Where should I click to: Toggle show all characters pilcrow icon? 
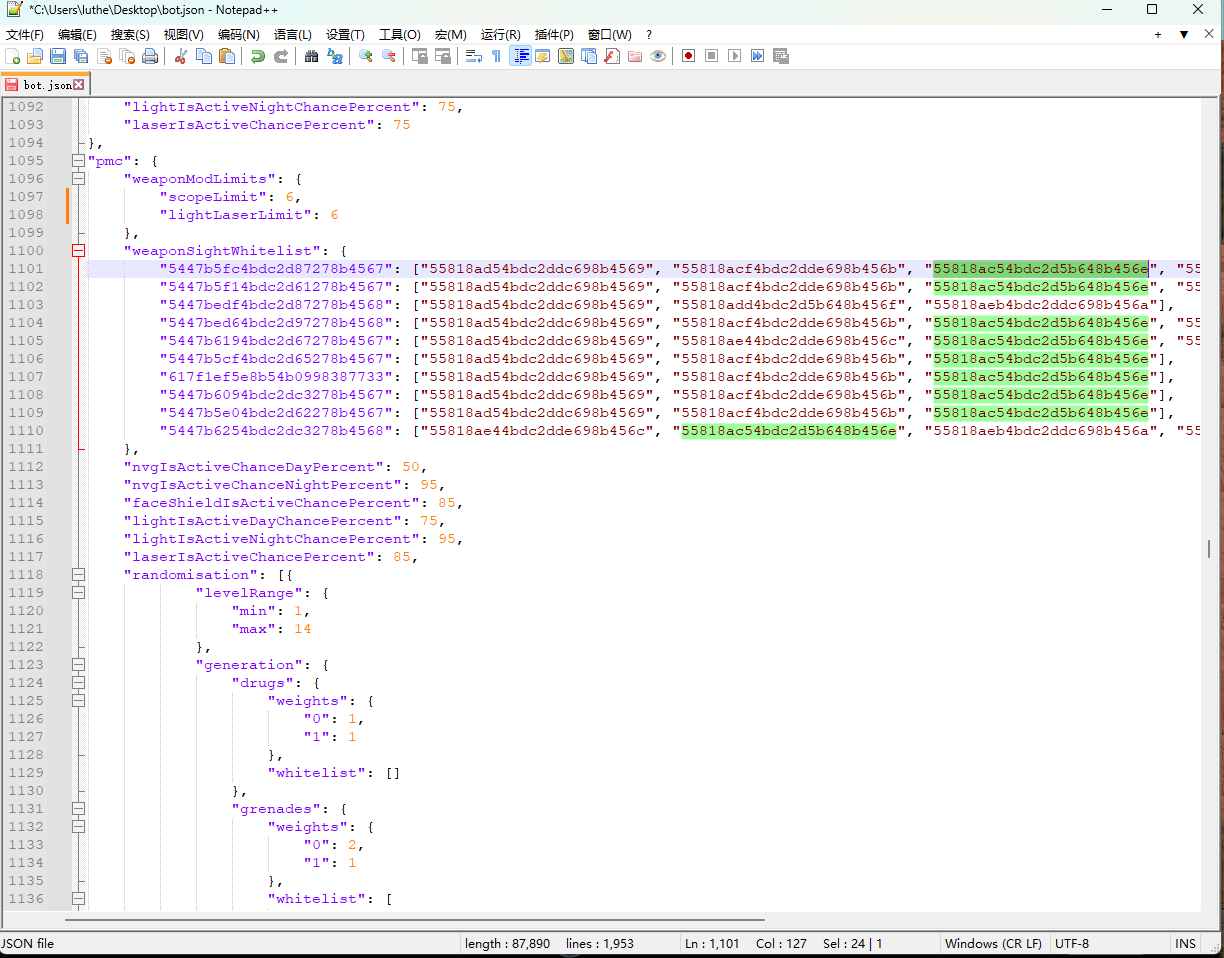[496, 56]
